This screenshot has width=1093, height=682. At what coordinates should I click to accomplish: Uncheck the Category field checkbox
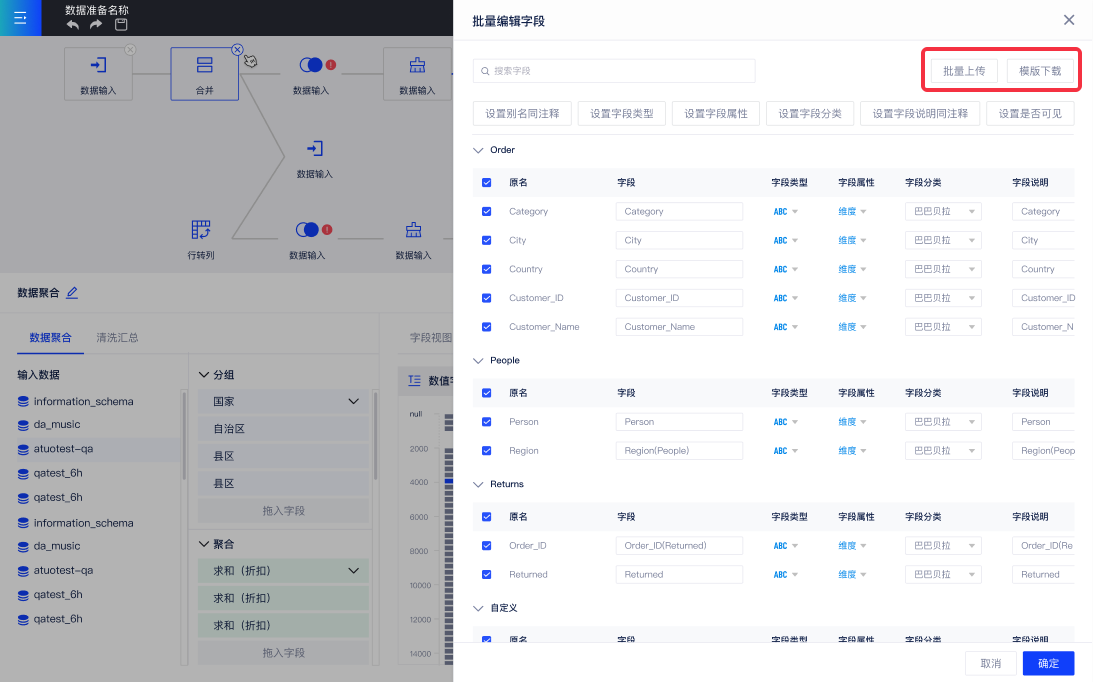point(487,212)
